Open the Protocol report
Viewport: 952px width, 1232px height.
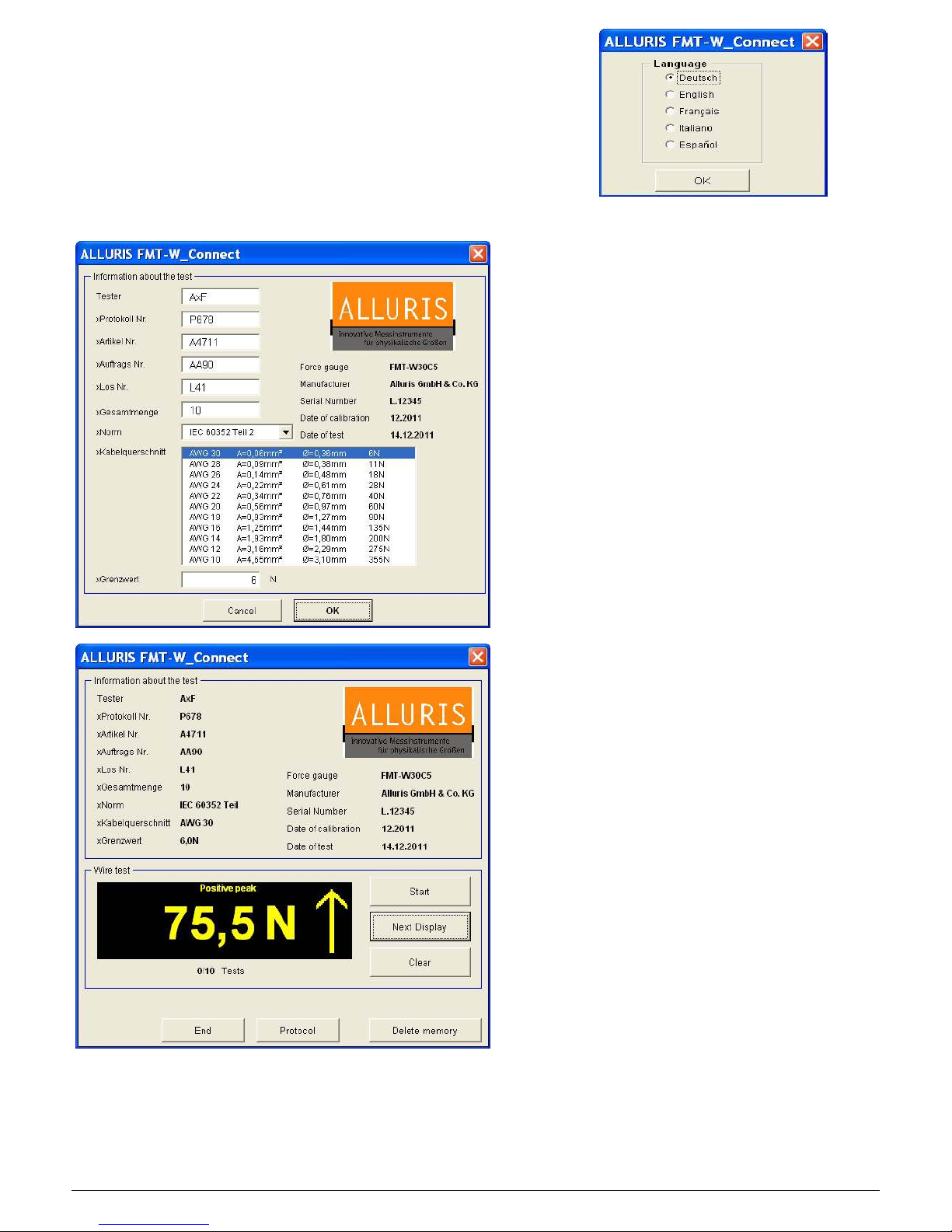point(298,1031)
